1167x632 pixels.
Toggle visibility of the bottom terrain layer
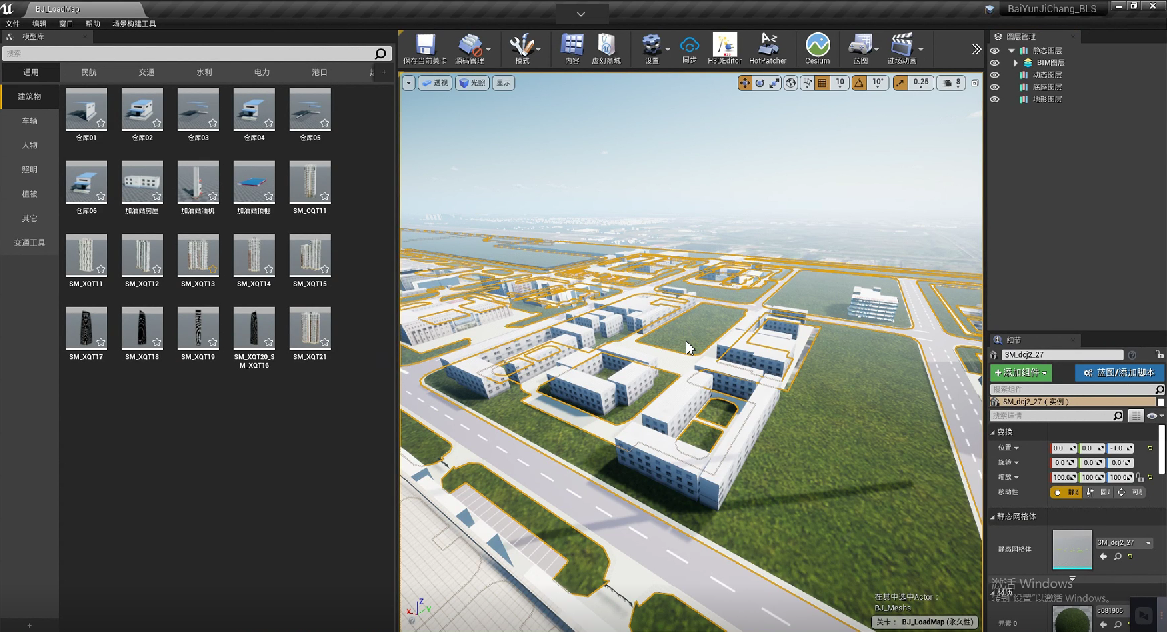(x=995, y=99)
